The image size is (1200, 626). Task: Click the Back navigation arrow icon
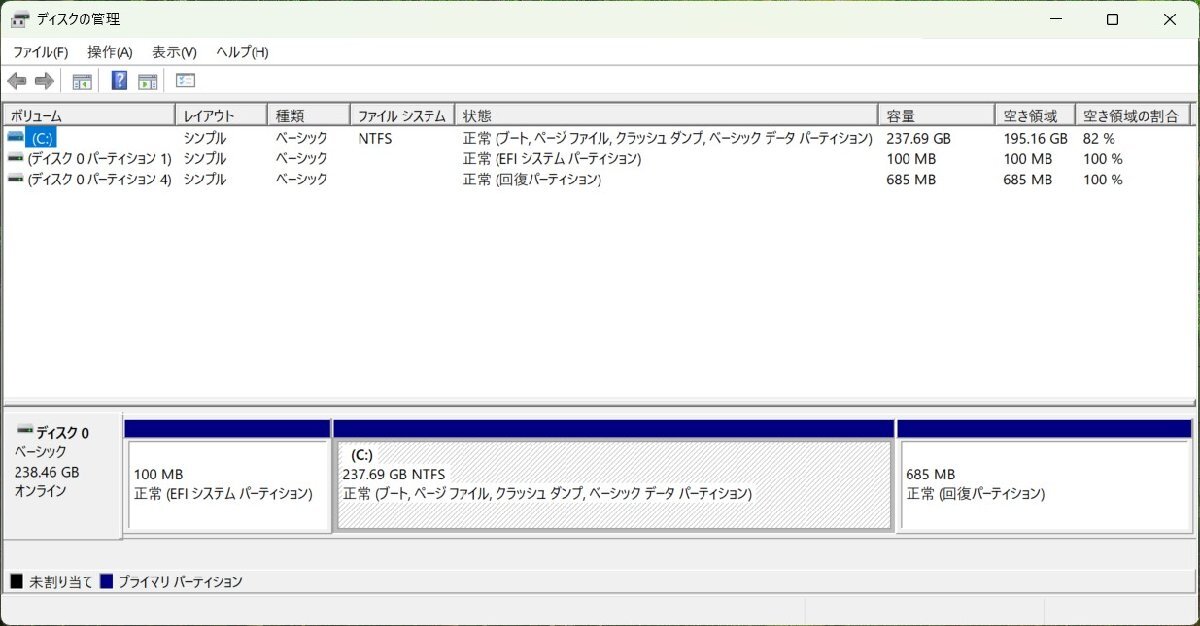tap(16, 81)
